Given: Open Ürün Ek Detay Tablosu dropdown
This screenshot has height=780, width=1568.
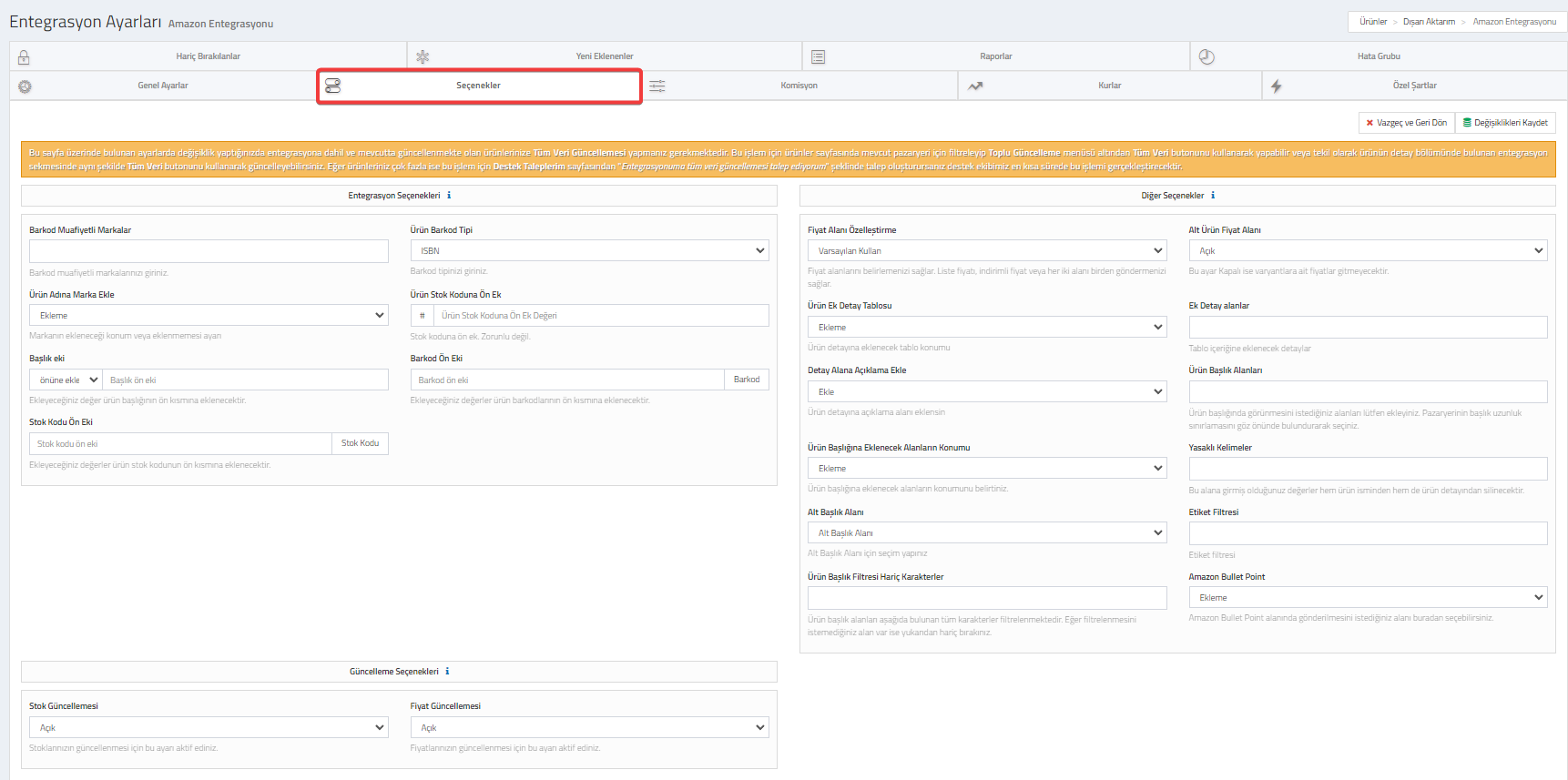Looking at the screenshot, I should [x=987, y=328].
